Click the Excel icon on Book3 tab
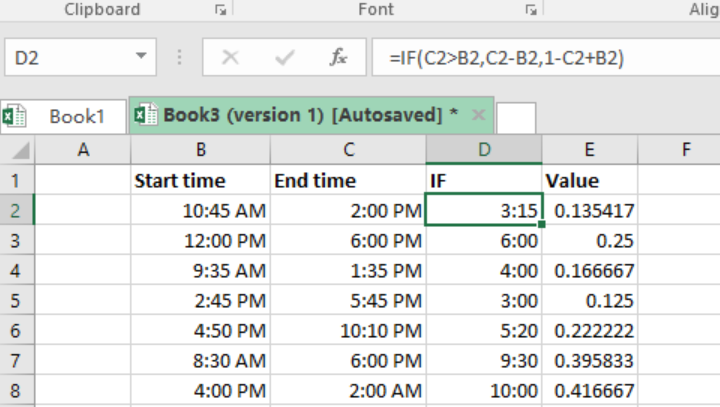Viewport: 720px width, 407px height. pos(146,114)
